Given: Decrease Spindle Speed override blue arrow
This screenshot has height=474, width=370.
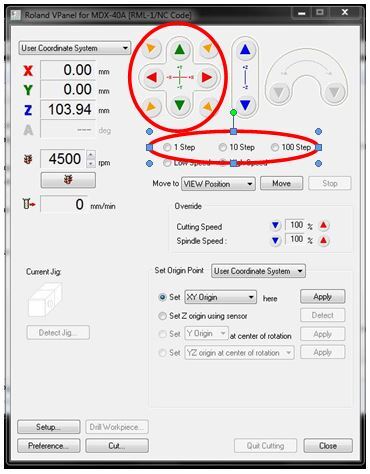Looking at the screenshot, I should [x=275, y=240].
